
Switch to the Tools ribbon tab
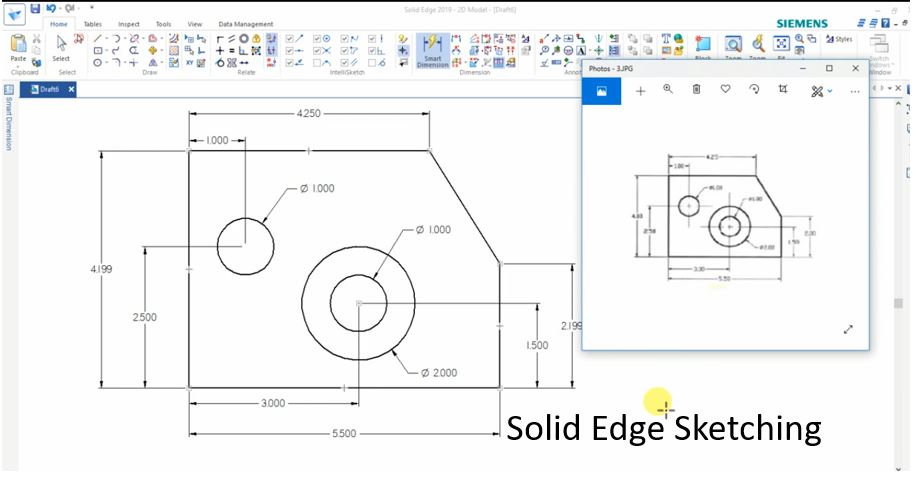[163, 24]
